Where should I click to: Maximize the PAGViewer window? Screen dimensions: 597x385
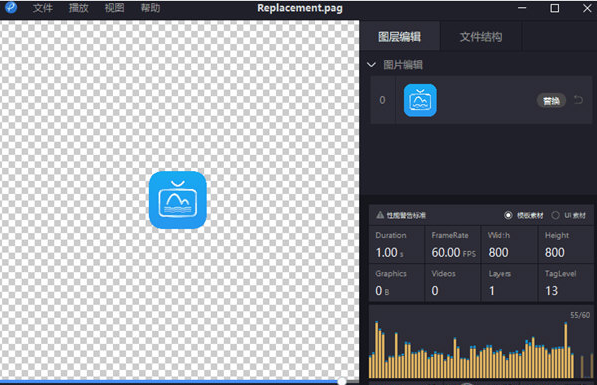tap(555, 8)
